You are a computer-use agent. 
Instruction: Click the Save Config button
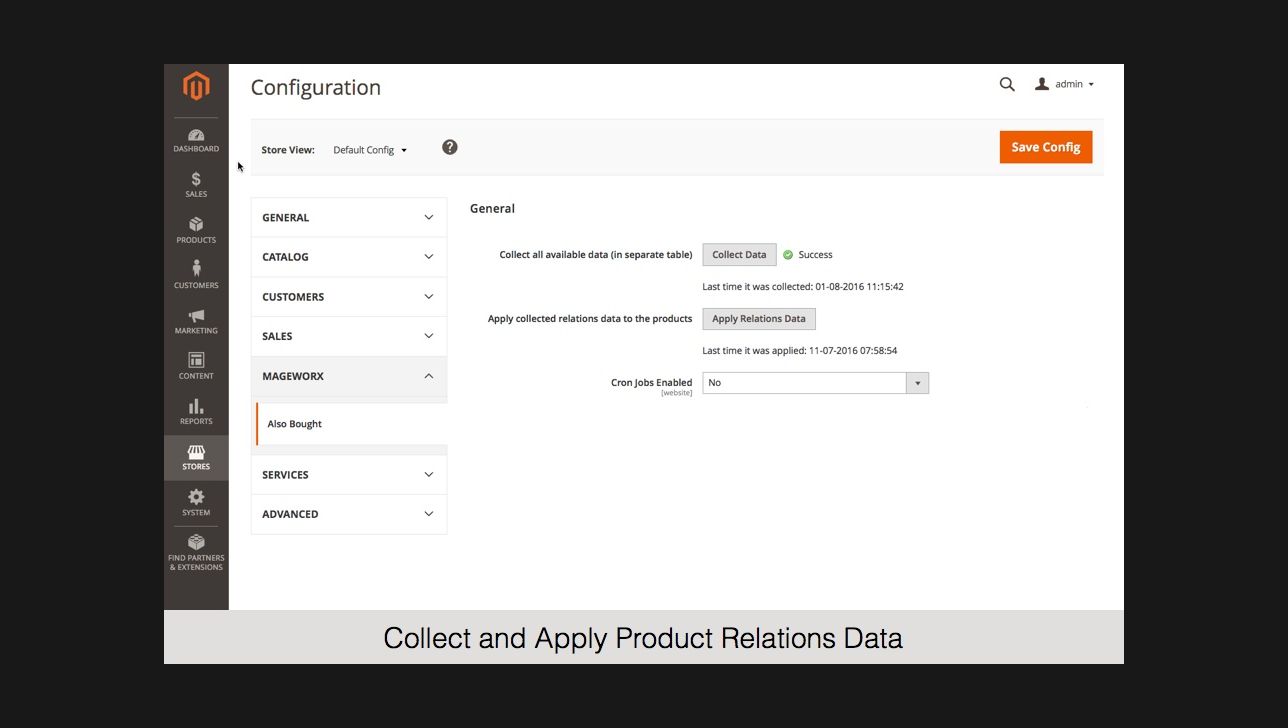click(x=1045, y=147)
